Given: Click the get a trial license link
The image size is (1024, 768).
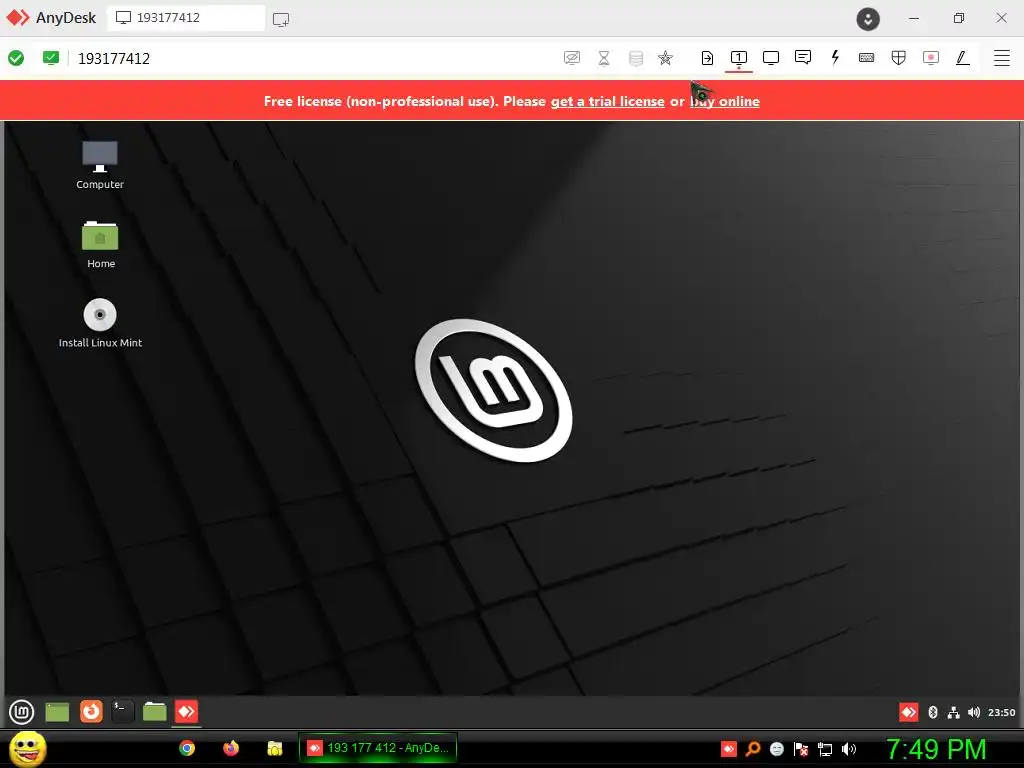Looking at the screenshot, I should [x=607, y=101].
